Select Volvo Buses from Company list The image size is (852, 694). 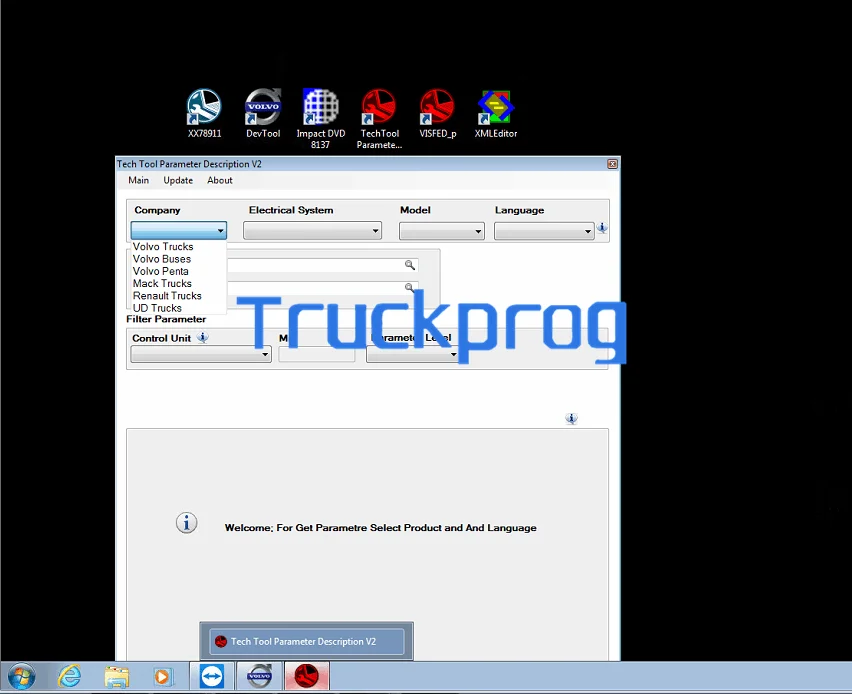tap(162, 259)
